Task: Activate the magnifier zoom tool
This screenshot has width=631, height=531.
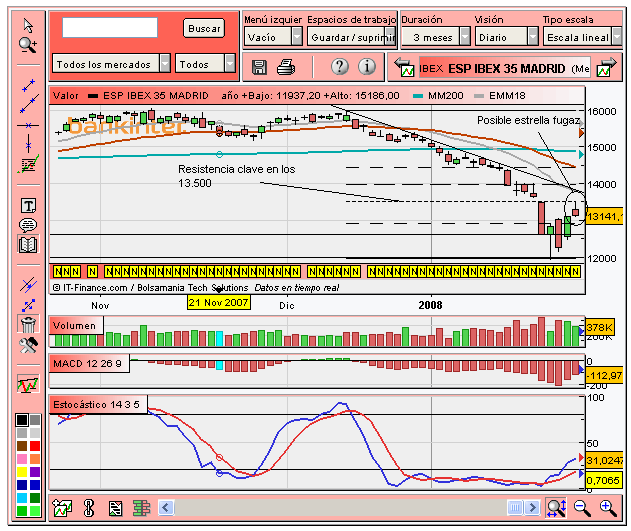Action: [x=28, y=45]
